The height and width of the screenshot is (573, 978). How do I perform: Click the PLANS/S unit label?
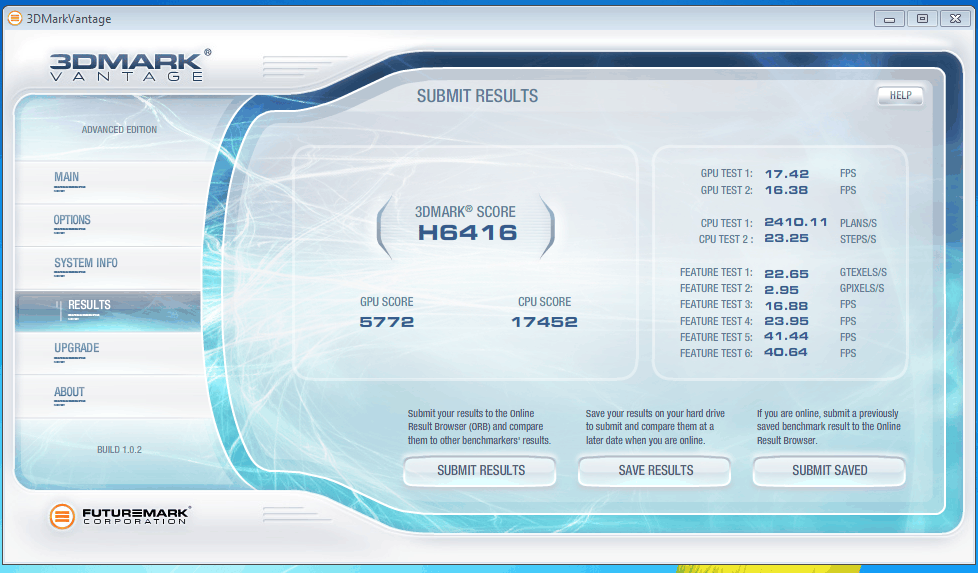tap(858, 223)
